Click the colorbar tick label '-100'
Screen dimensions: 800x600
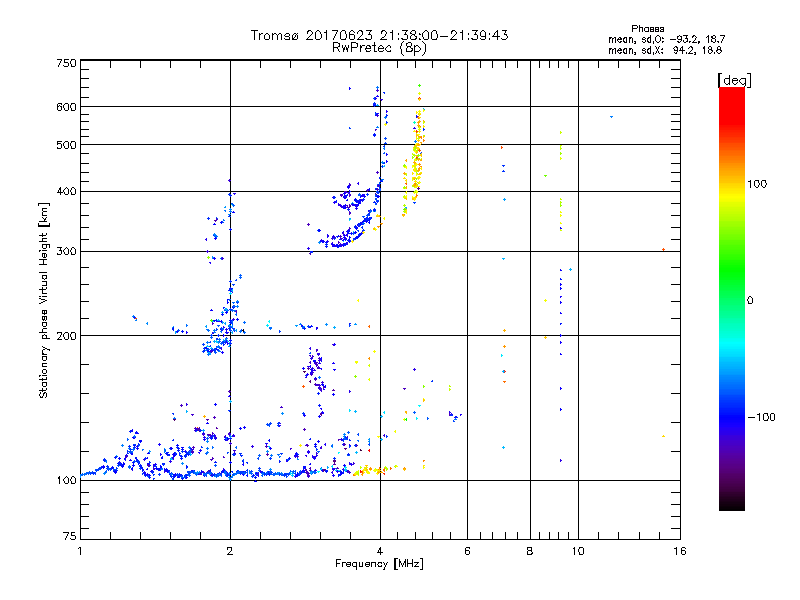coord(762,417)
